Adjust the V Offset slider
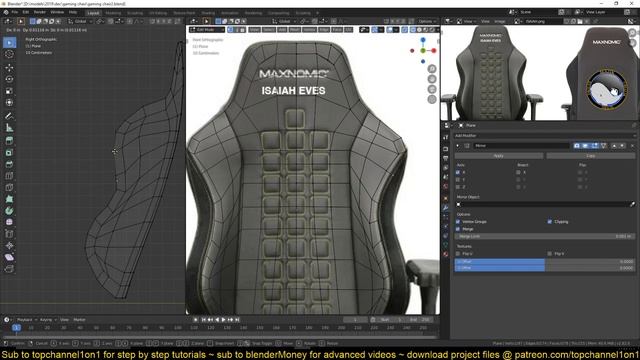The width and height of the screenshot is (640, 360). pos(545,268)
